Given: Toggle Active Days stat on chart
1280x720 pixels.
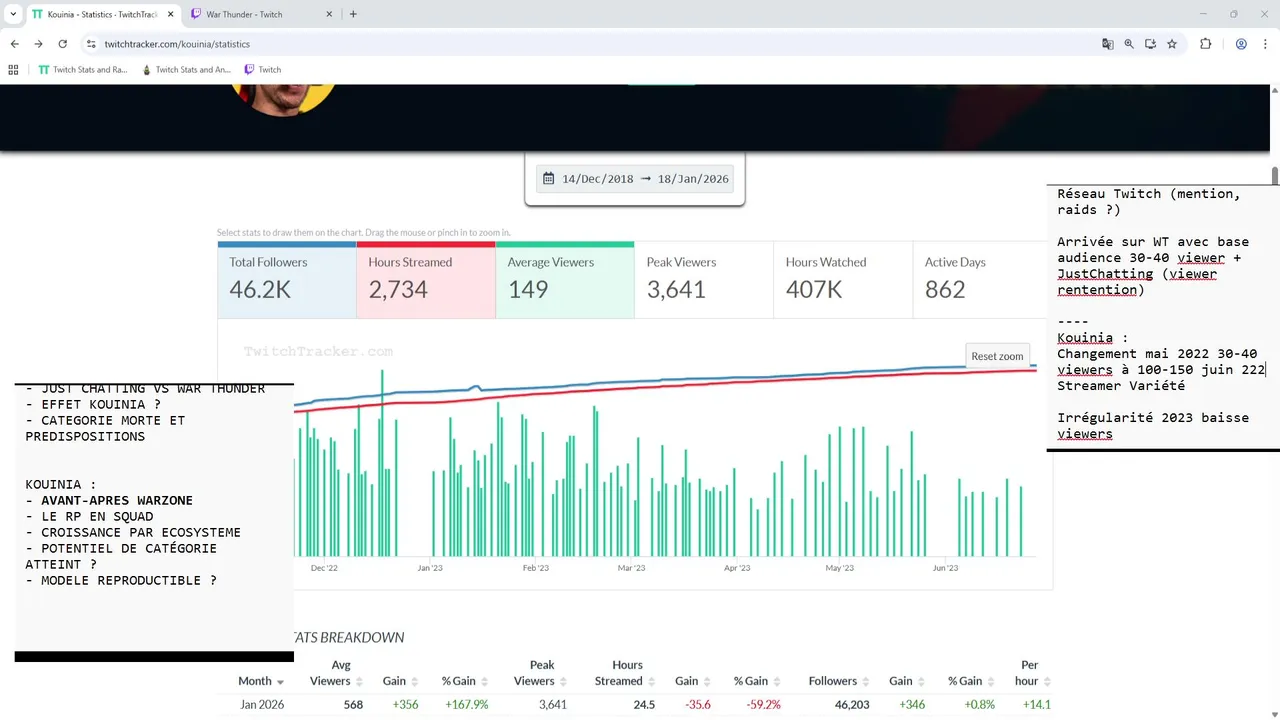Looking at the screenshot, I should (x=980, y=280).
